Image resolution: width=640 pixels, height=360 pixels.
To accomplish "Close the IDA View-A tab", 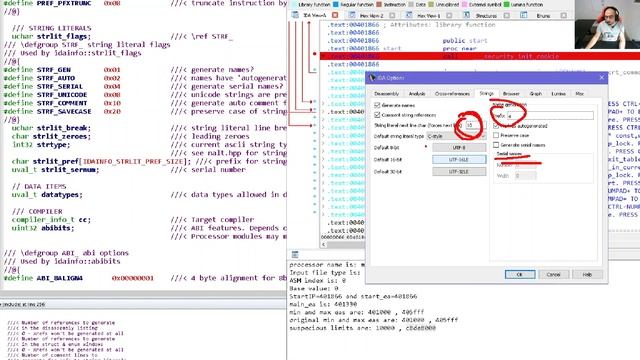I will pos(335,16).
